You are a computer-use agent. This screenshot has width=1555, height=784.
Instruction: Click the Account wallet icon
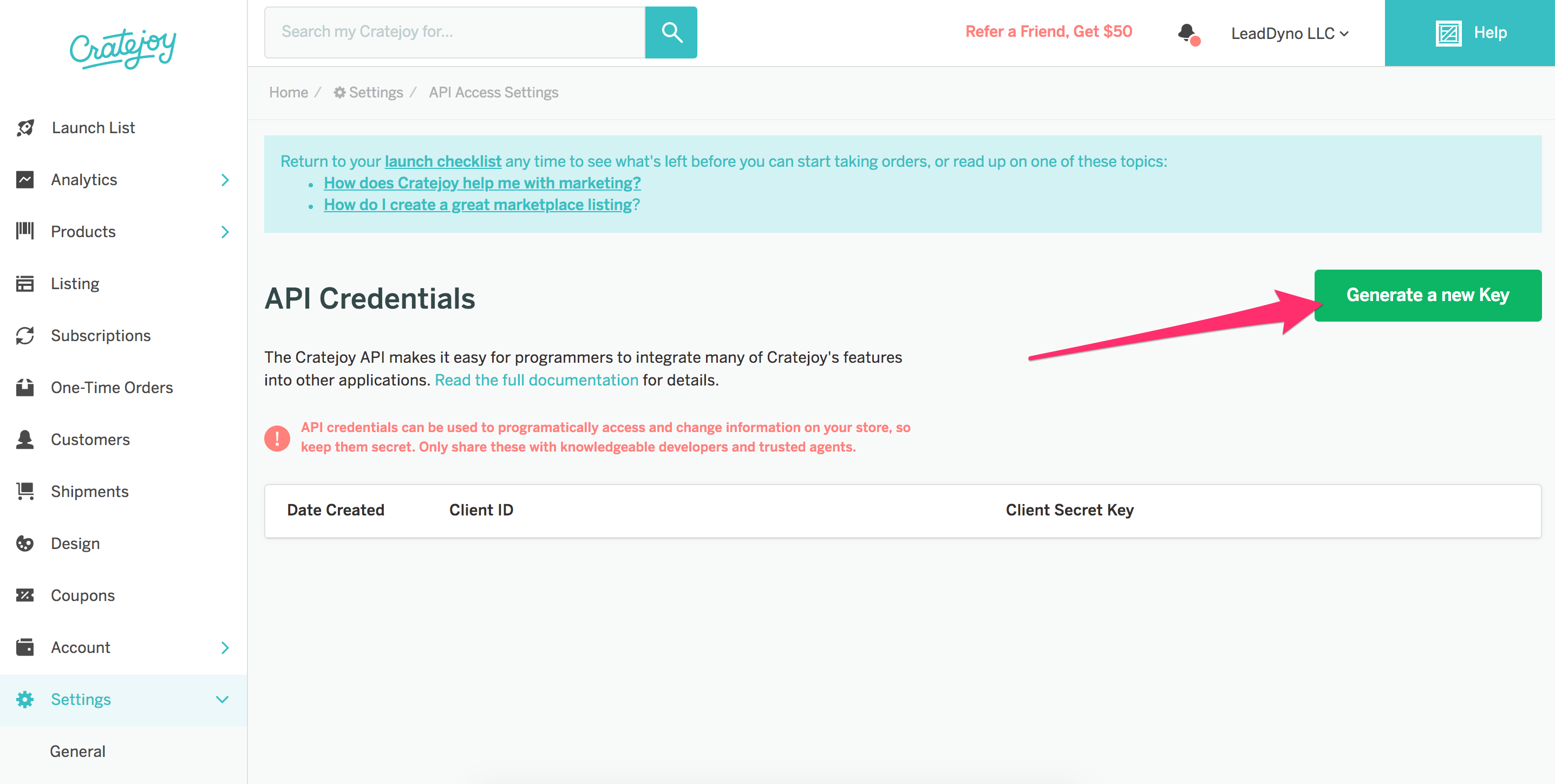click(x=25, y=647)
